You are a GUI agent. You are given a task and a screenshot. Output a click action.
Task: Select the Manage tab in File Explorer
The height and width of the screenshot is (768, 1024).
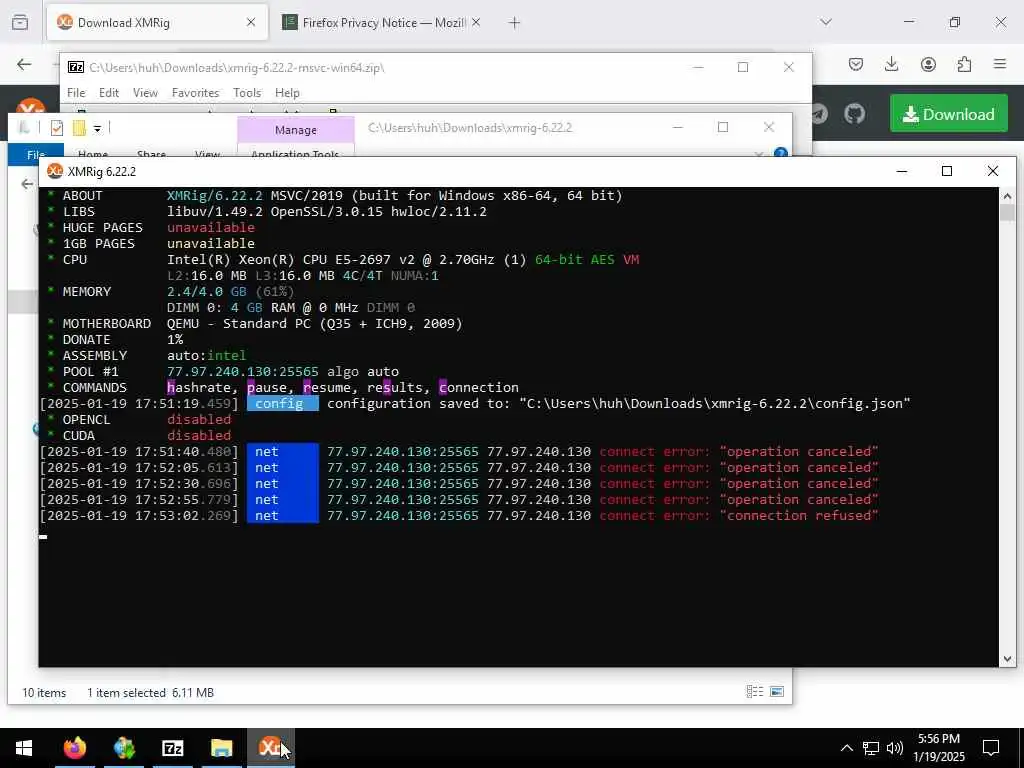coord(296,130)
